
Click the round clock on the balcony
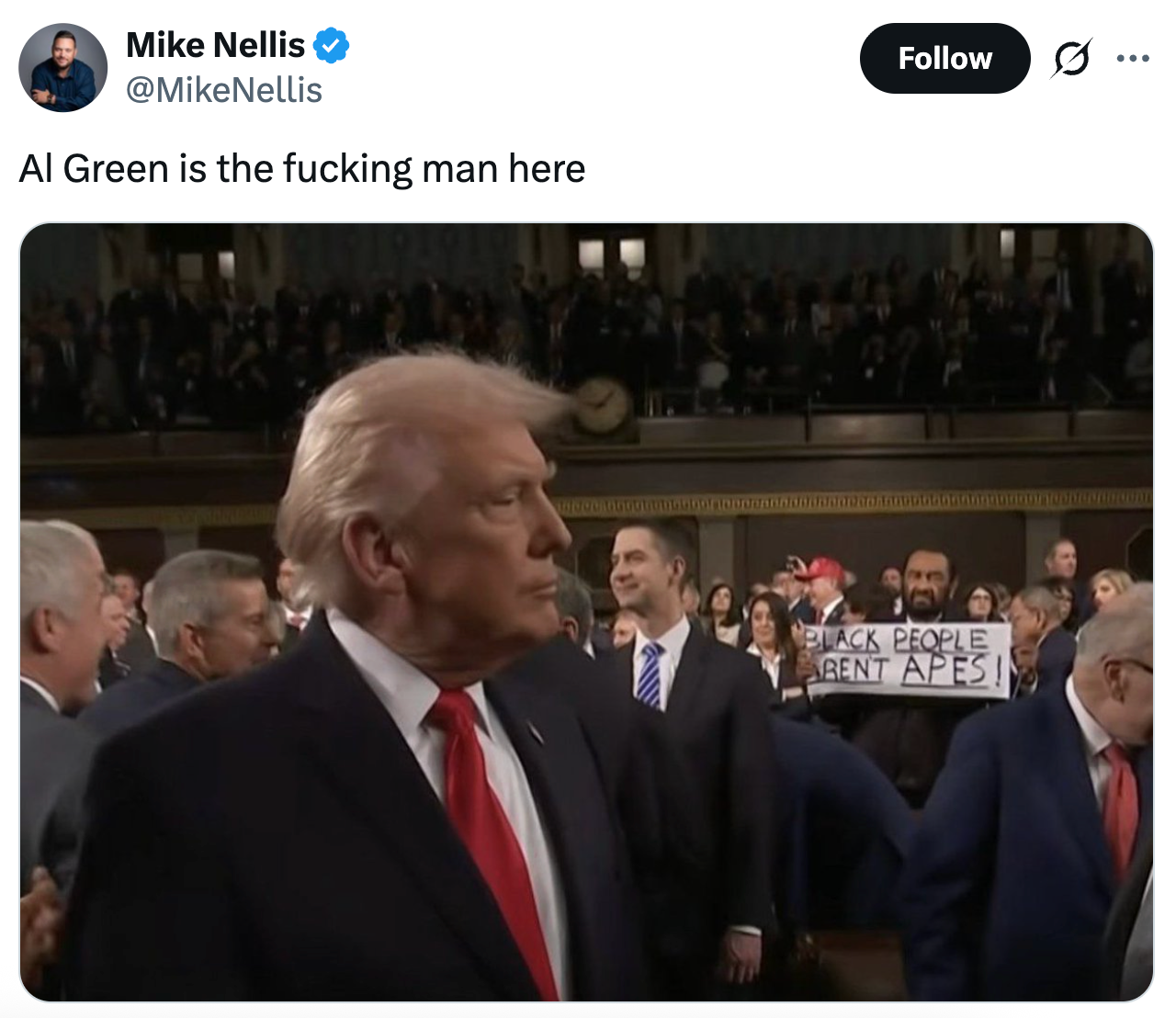coord(603,406)
